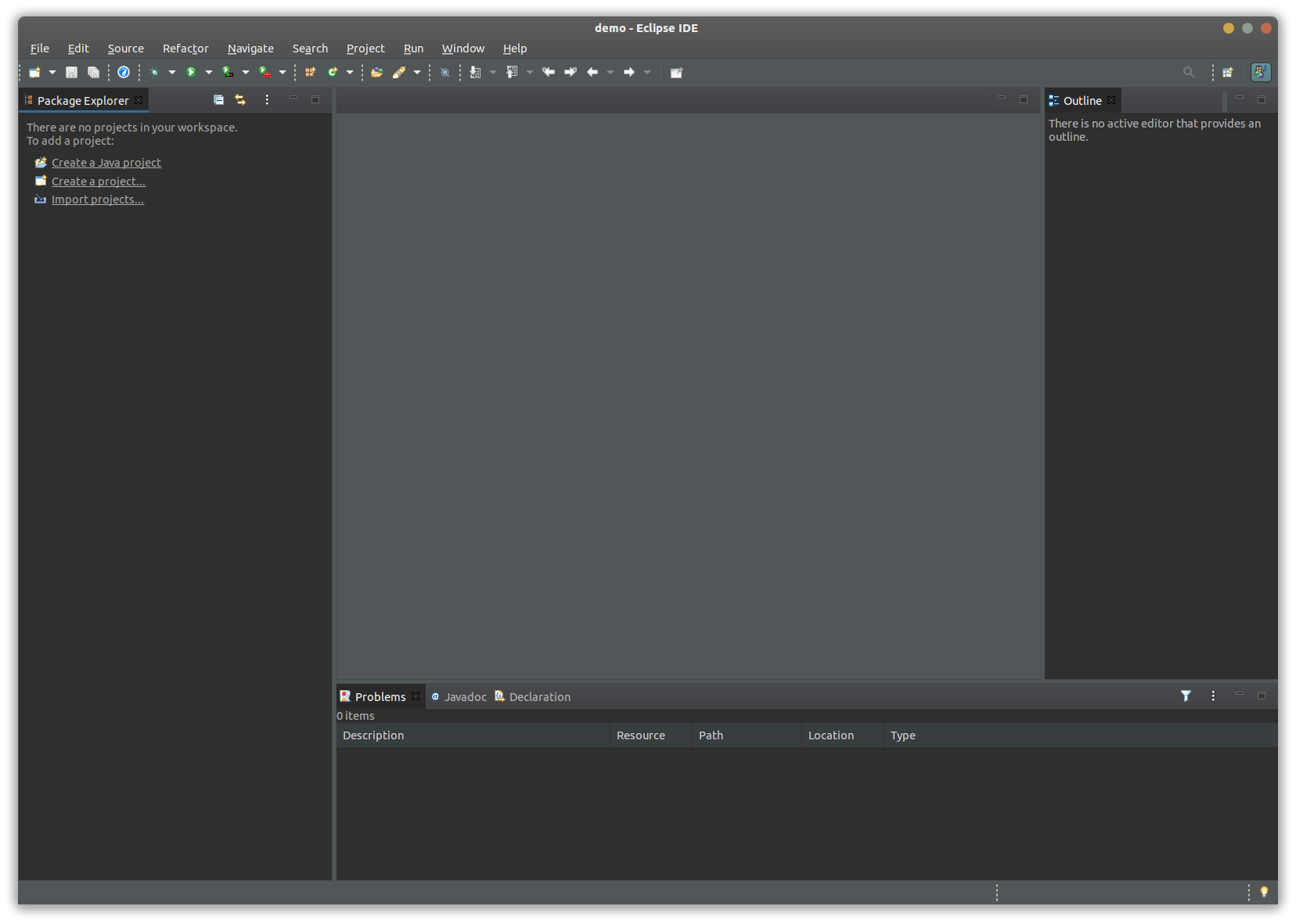Viewport: 1296px width, 924px height.
Task: Expand the New wizard dropdown arrow
Action: [x=52, y=72]
